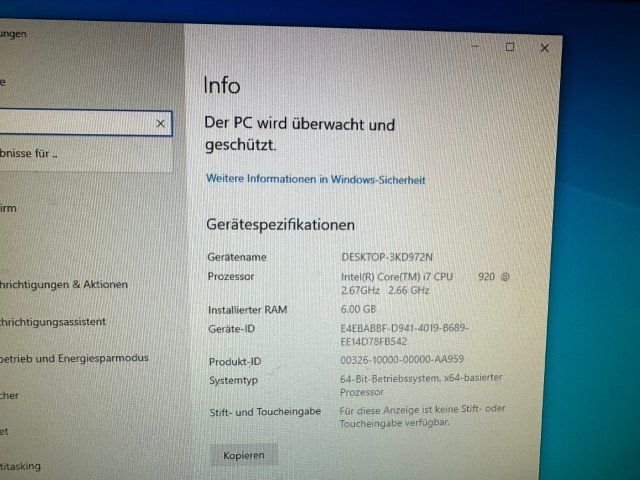Minimize the settings window
Viewport: 640px width, 480px height.
[x=475, y=47]
